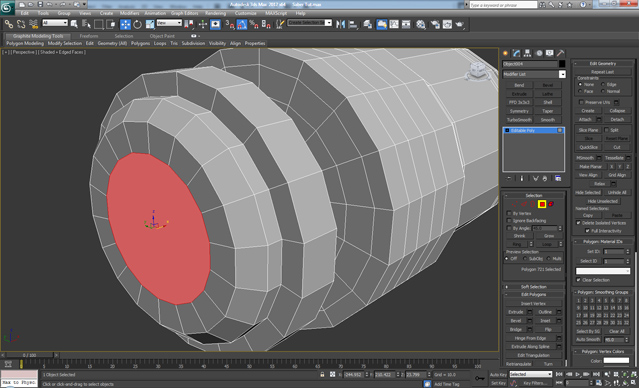This screenshot has height=388, width=639.
Task: Click the black object color swatch
Action: [562, 64]
